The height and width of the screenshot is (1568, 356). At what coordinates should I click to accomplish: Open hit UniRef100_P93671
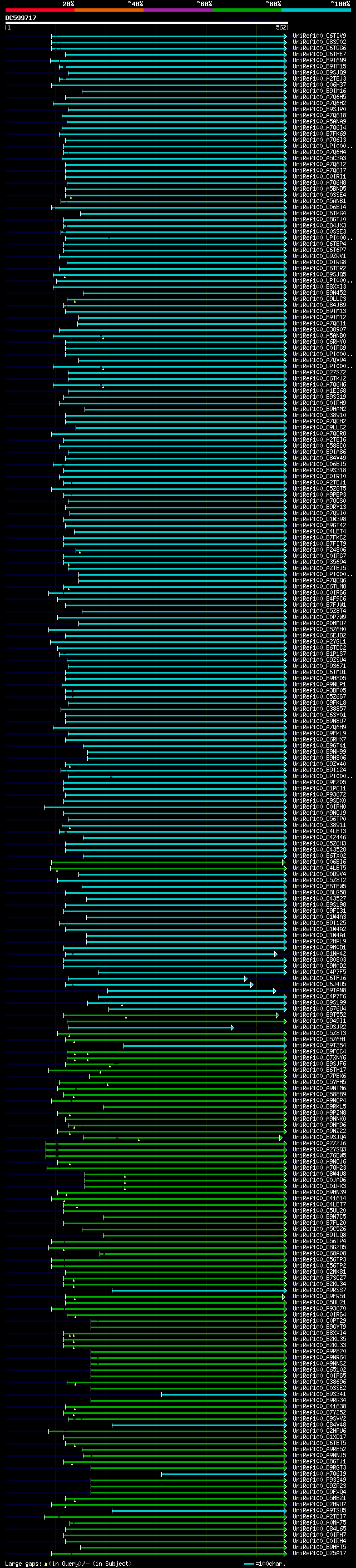tap(319, 666)
